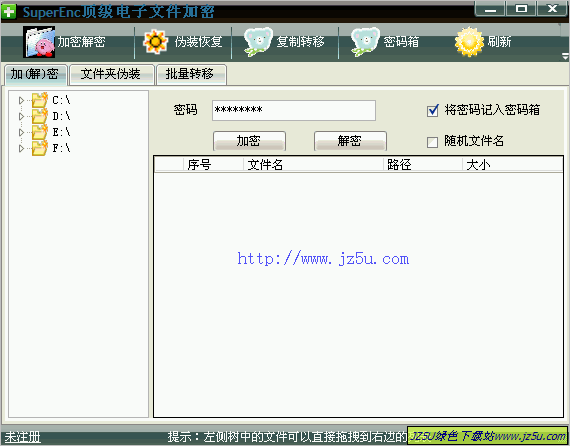Expand the D:\ drive tree node
This screenshot has width=570, height=446.
[21, 116]
